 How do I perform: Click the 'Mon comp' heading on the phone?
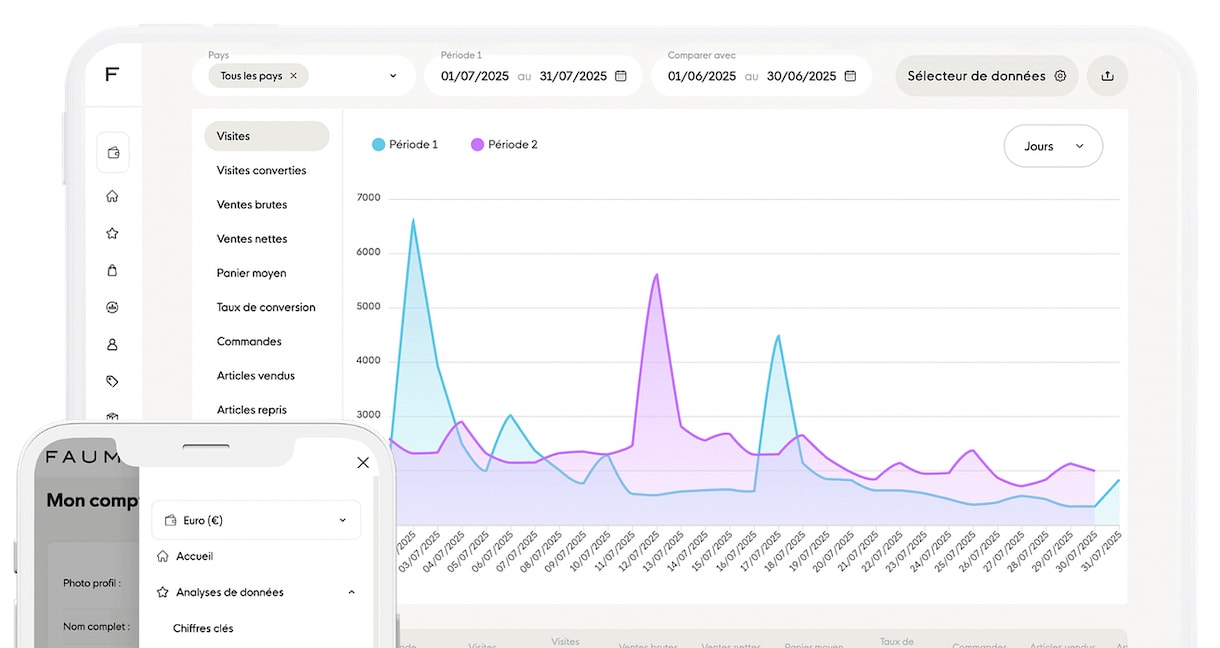click(x=92, y=500)
